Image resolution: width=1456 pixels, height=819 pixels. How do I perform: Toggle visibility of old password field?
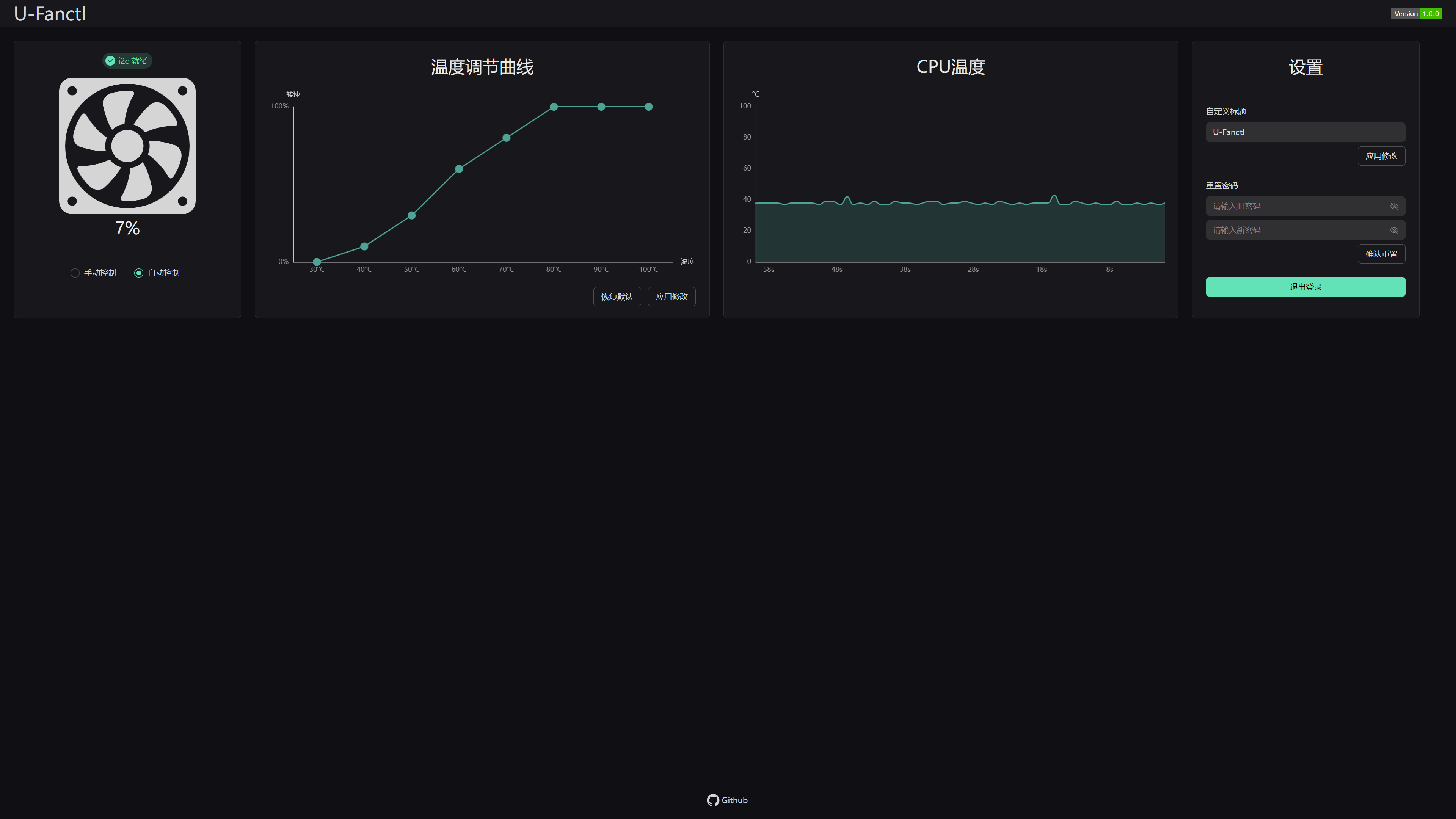coord(1394,206)
